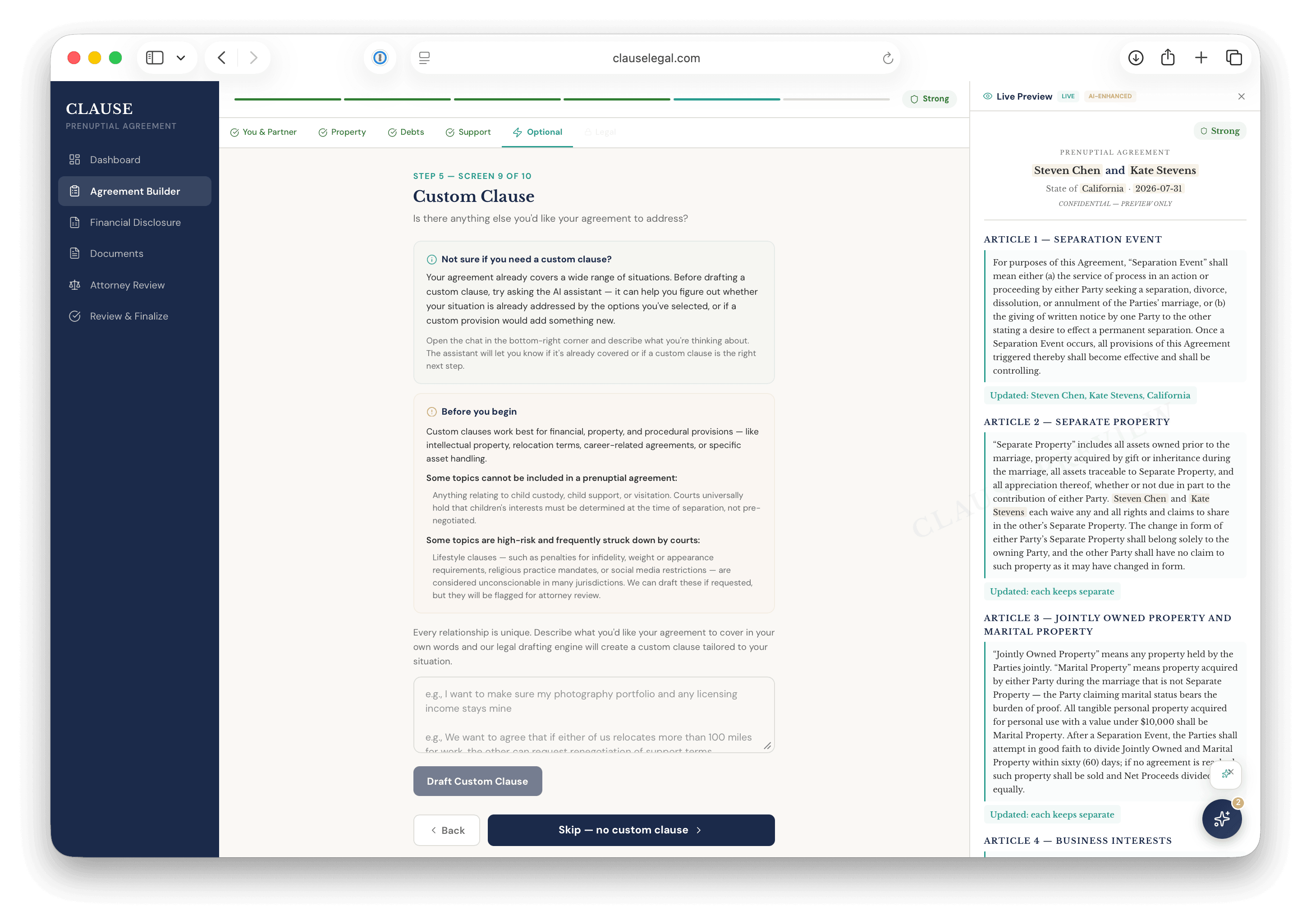
Task: Click the browser back arrow
Action: point(221,58)
